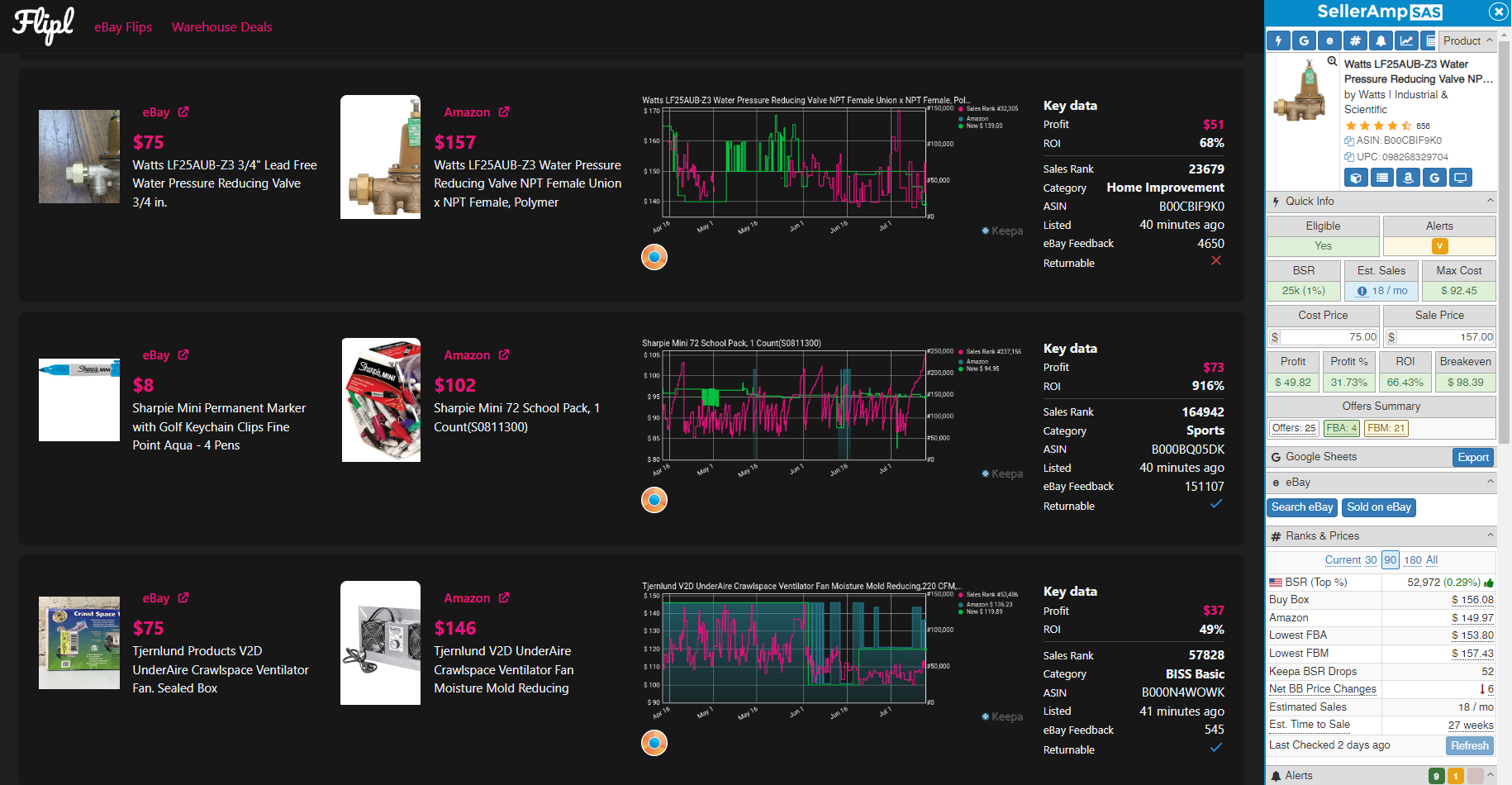Expand the Alerts section at bottom

[x=1491, y=775]
